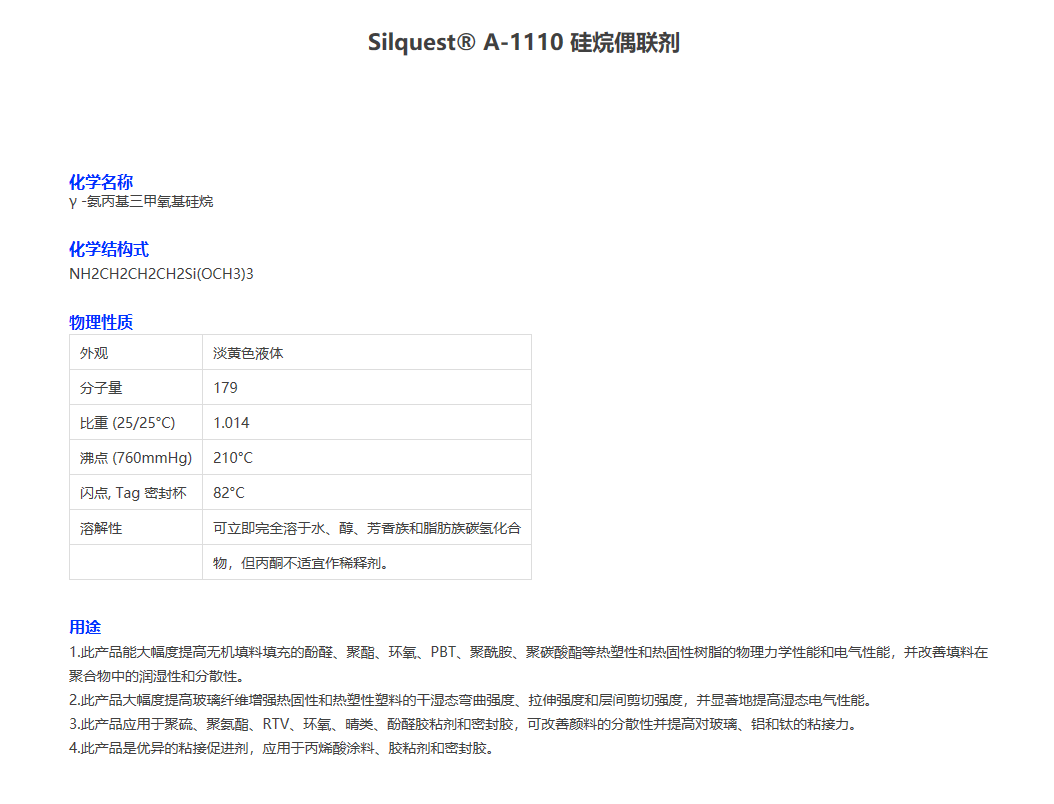
Task: Select the 化学名称 heading
Action: pos(101,182)
